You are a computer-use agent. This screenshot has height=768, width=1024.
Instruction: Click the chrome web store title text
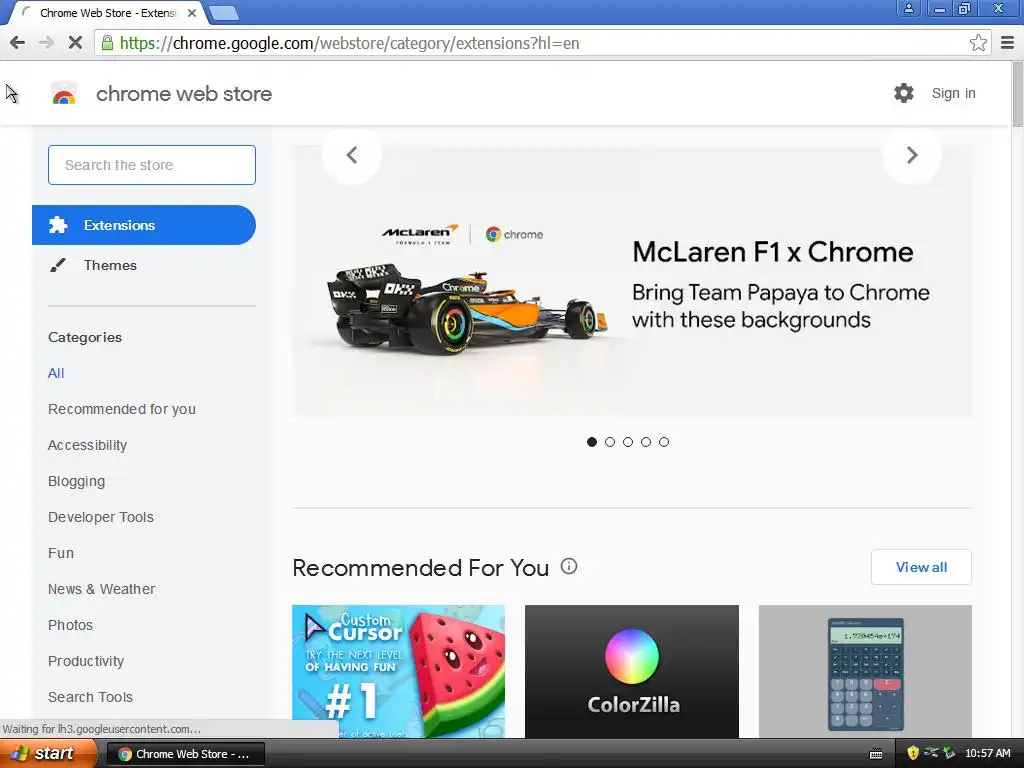pyautogui.click(x=184, y=94)
